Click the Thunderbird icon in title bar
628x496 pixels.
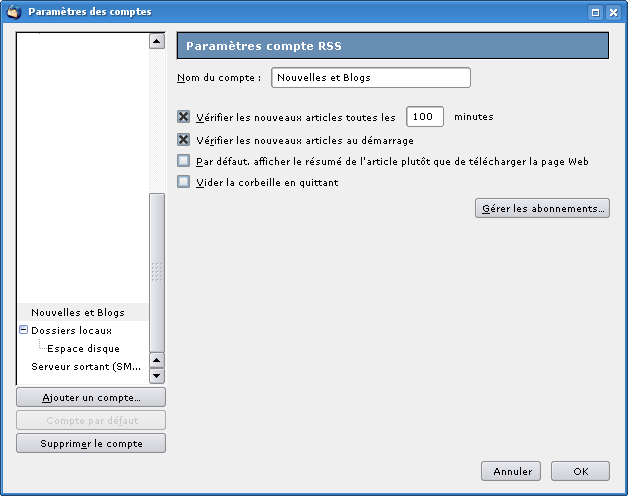tap(14, 12)
